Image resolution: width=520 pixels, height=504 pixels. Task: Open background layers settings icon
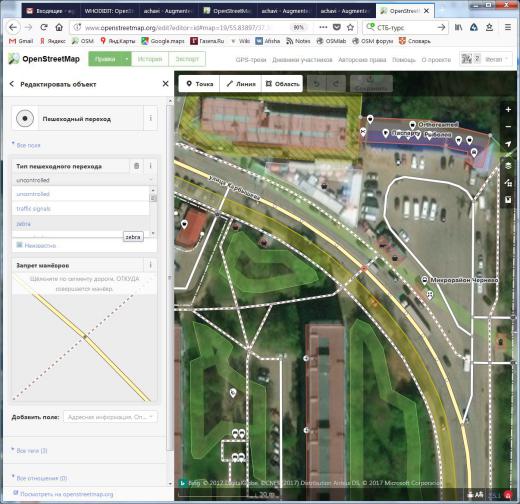tap(508, 165)
